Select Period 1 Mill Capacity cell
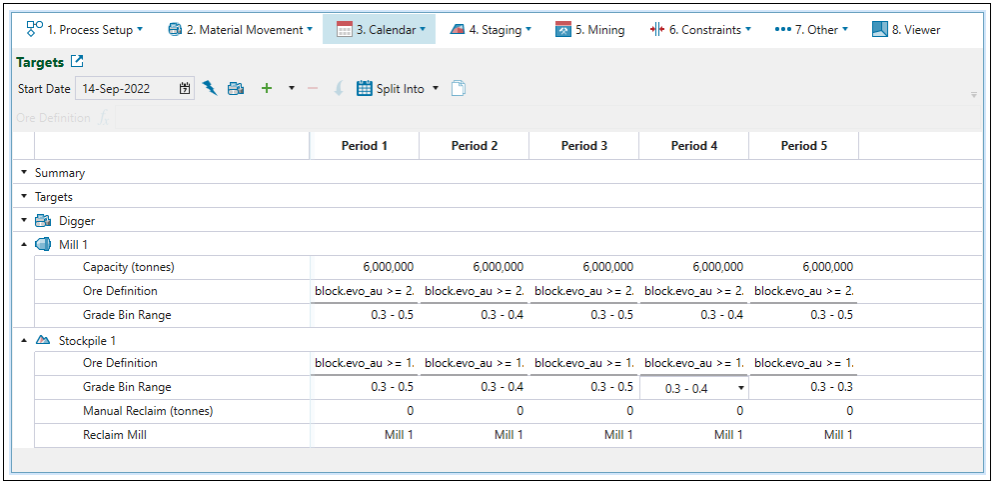Screen dimensions: 999x485 point(364,267)
